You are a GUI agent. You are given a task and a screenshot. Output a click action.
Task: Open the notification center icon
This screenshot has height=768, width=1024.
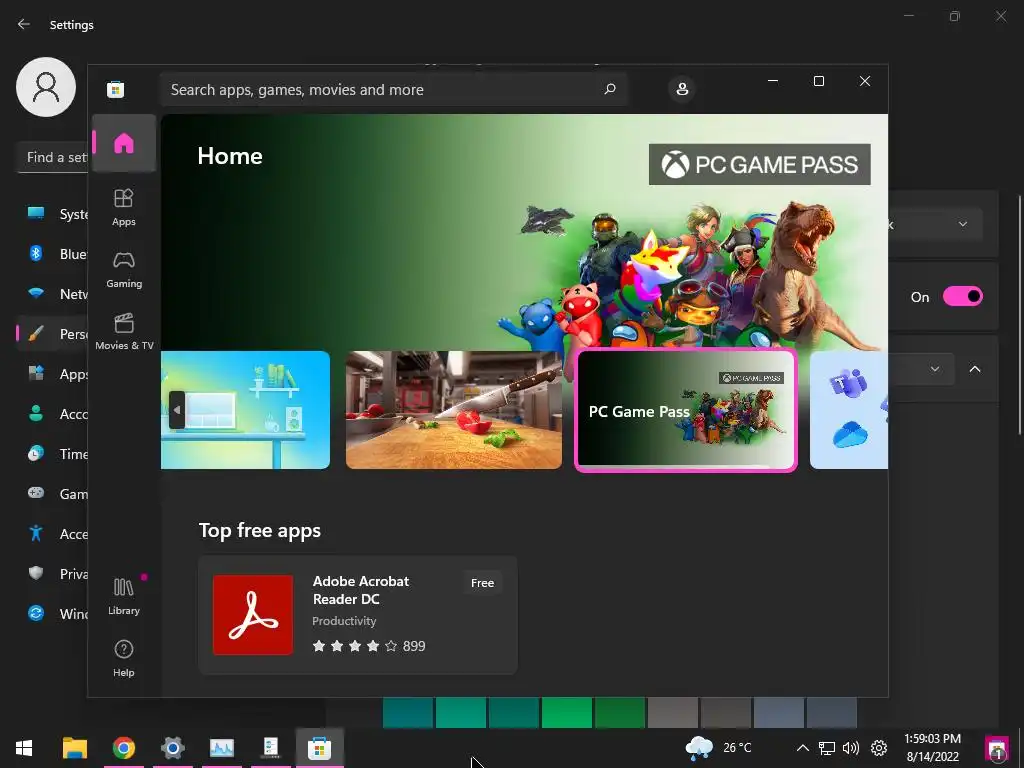point(997,748)
